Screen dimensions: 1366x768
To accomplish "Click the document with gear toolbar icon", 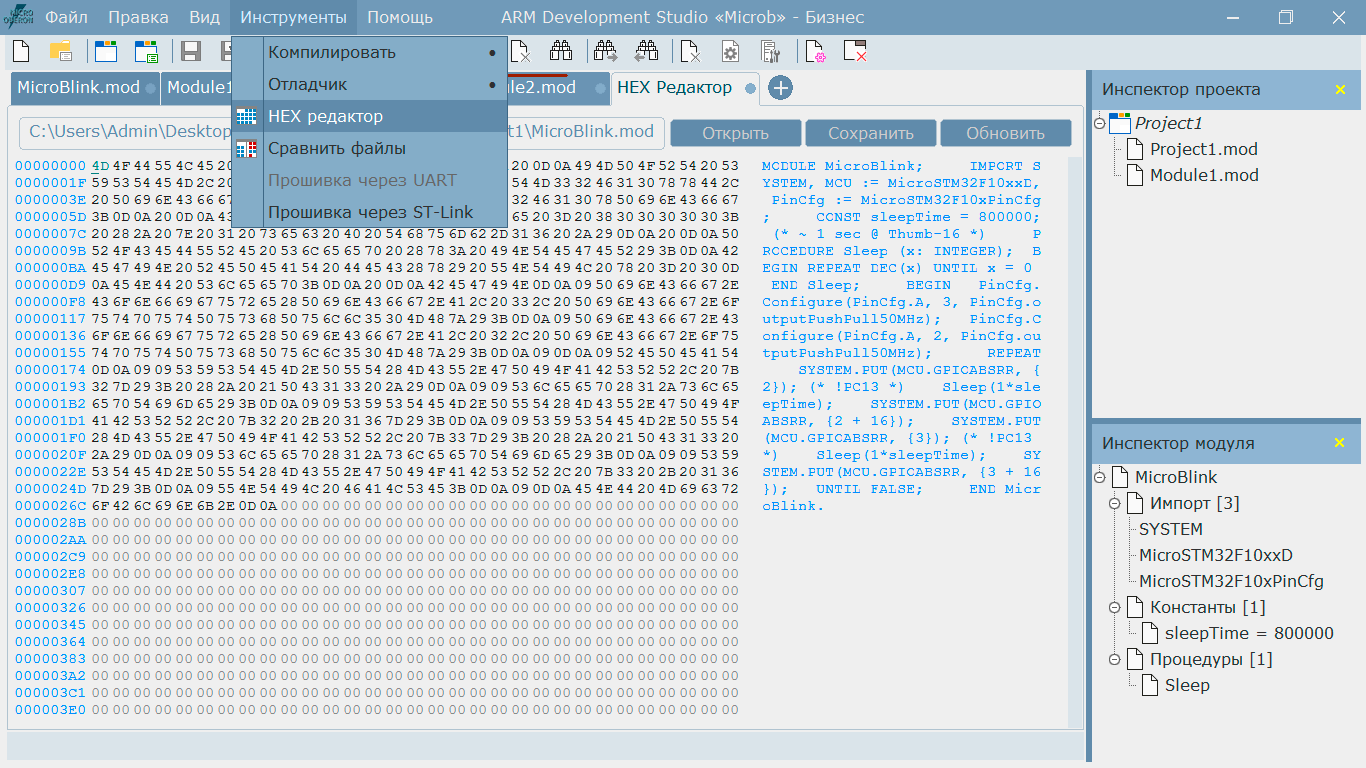I will point(731,52).
